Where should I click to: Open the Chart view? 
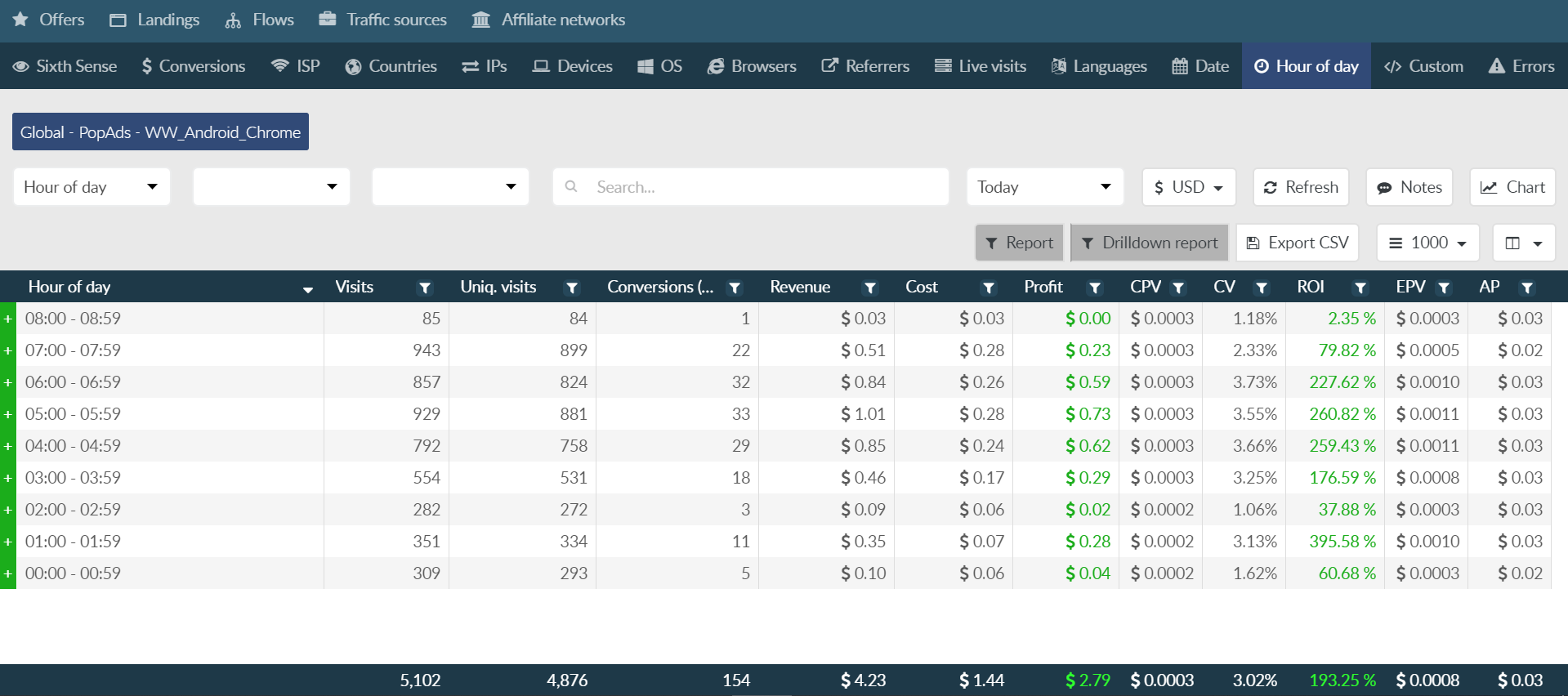(x=1512, y=187)
